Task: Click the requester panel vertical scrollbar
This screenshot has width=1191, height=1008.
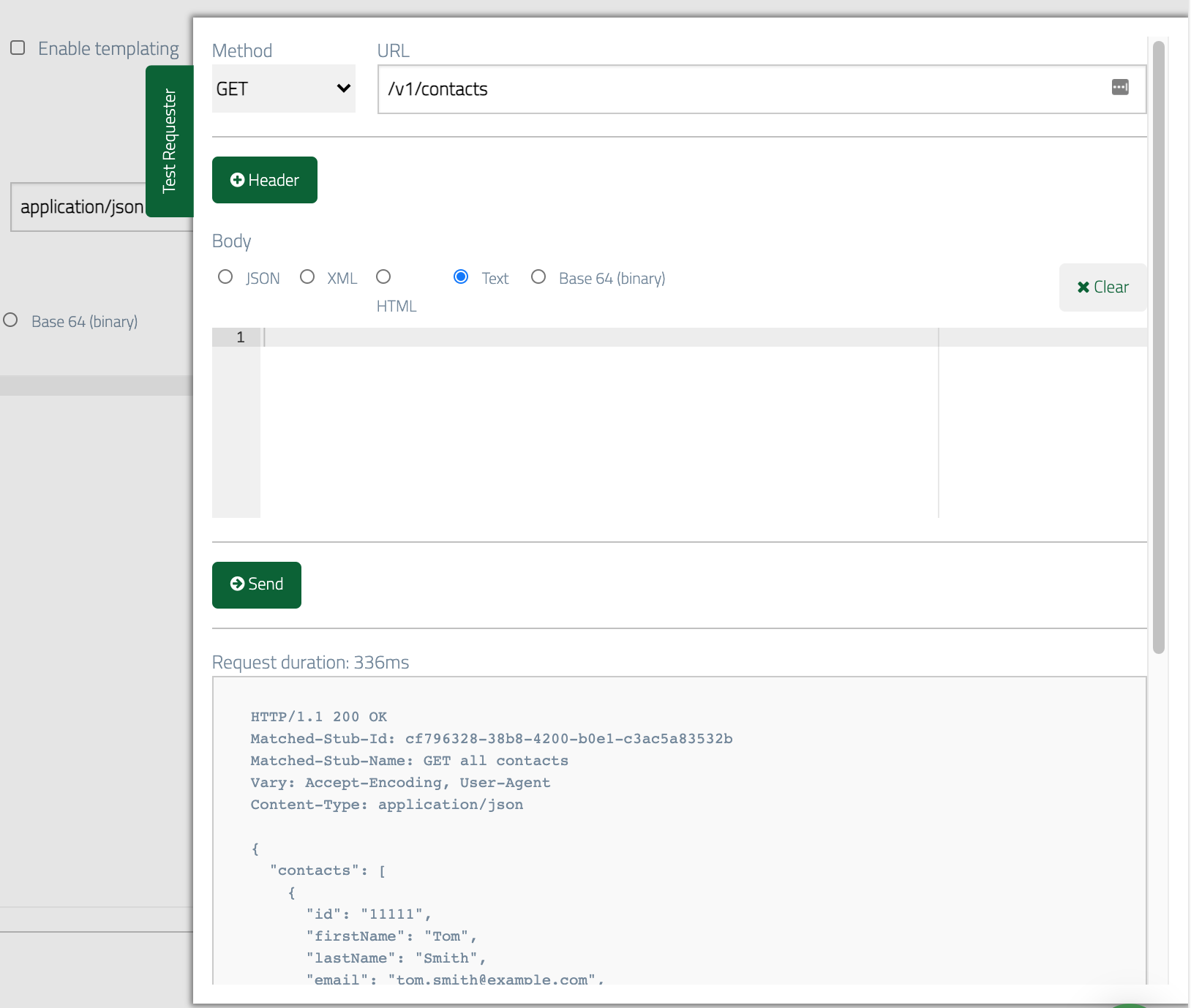Action: (x=1159, y=347)
